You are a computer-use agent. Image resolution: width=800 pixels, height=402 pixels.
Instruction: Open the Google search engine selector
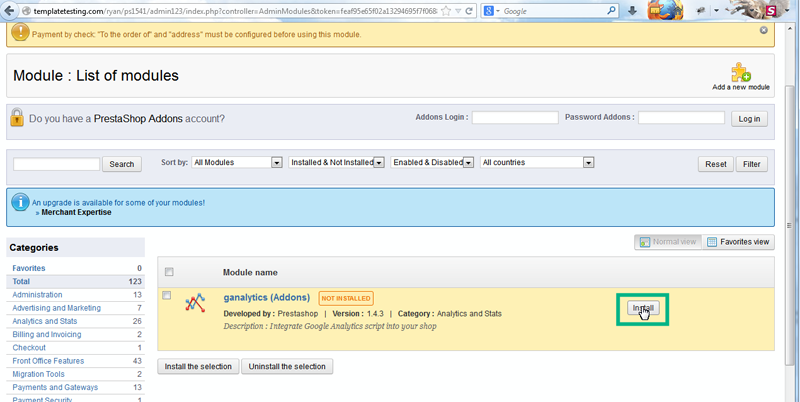(492, 11)
